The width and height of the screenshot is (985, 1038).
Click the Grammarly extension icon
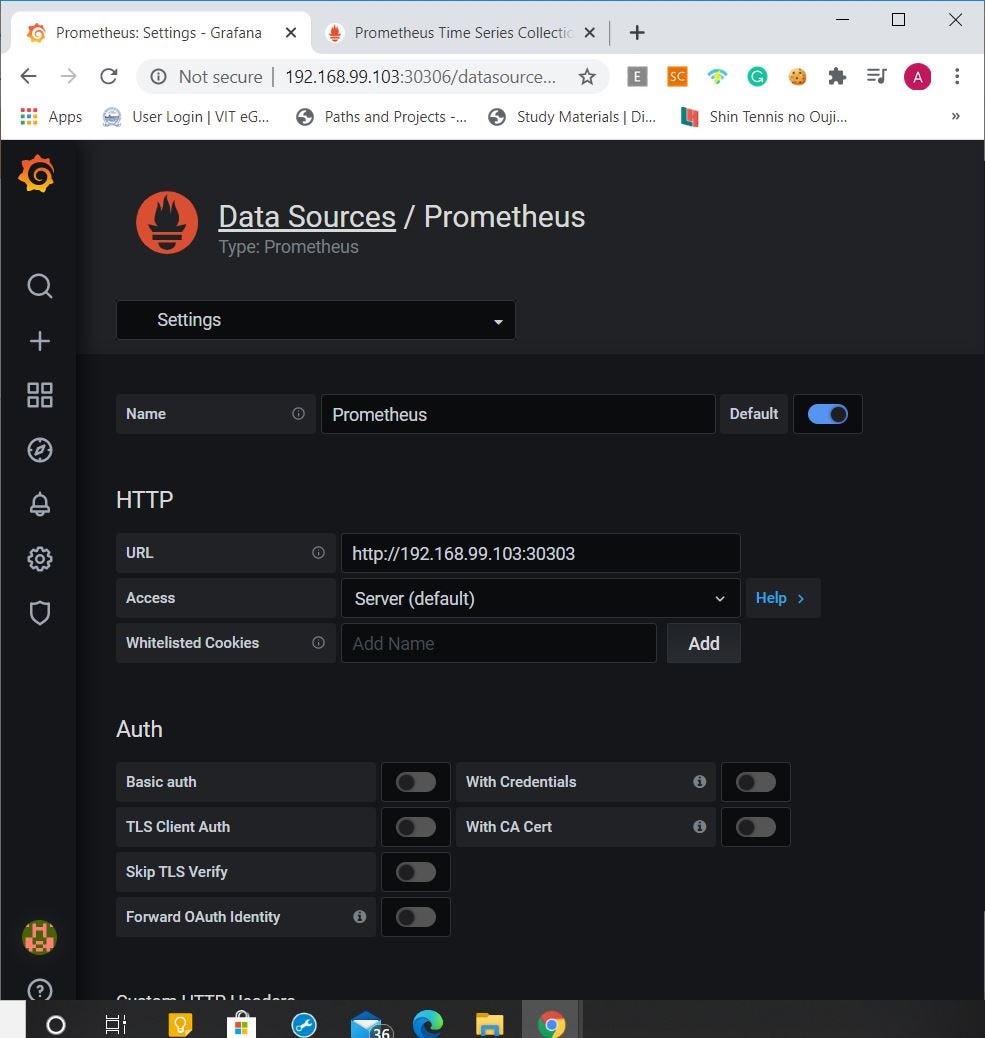pyautogui.click(x=757, y=77)
